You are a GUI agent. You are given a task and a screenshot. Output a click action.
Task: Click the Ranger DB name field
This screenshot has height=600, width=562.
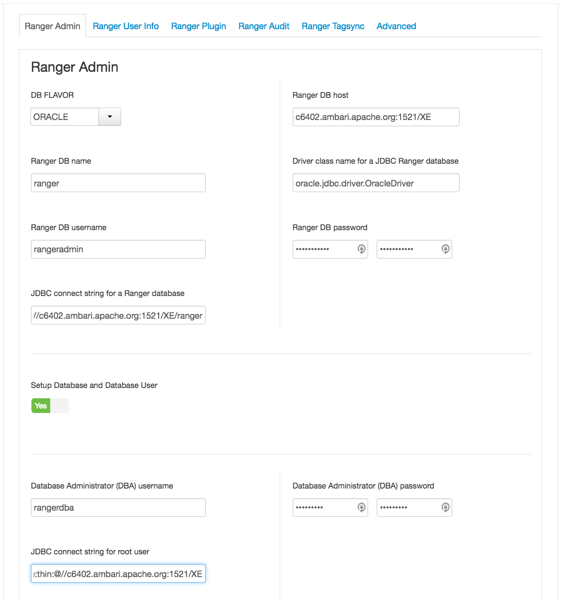tap(118, 183)
